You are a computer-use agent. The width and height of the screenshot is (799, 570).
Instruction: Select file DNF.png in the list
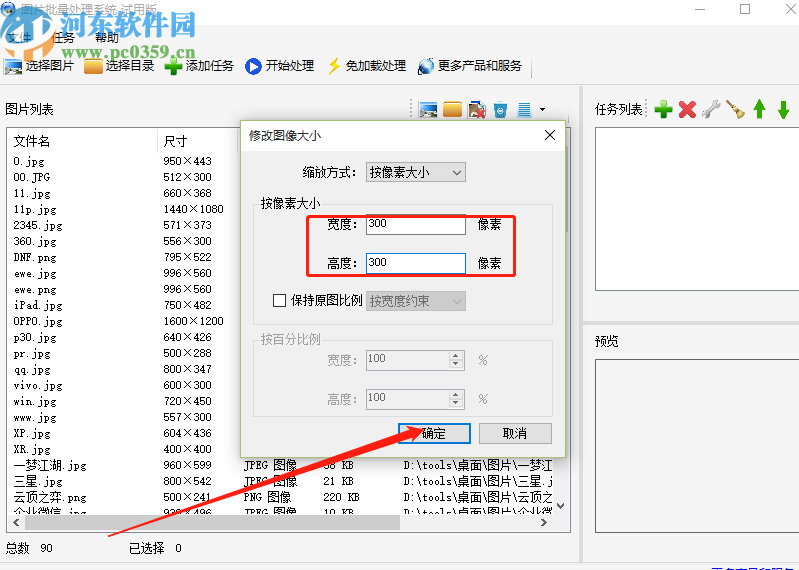[35, 257]
